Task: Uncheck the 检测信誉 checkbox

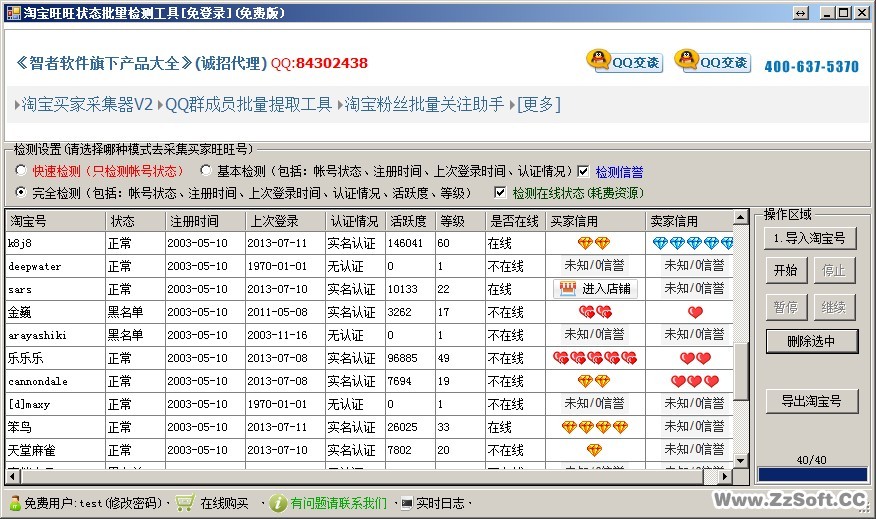Action: tap(583, 171)
